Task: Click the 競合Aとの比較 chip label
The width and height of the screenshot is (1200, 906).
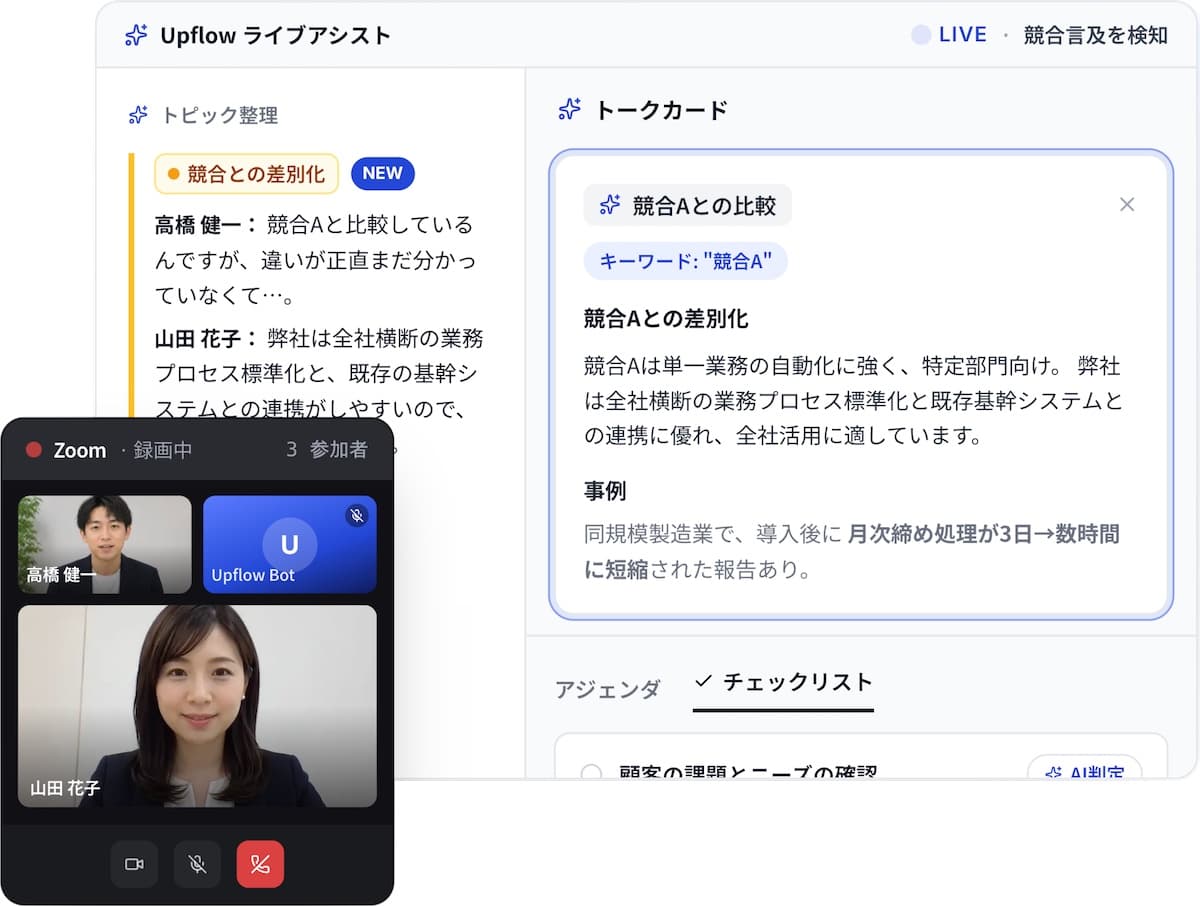Action: tap(704, 206)
